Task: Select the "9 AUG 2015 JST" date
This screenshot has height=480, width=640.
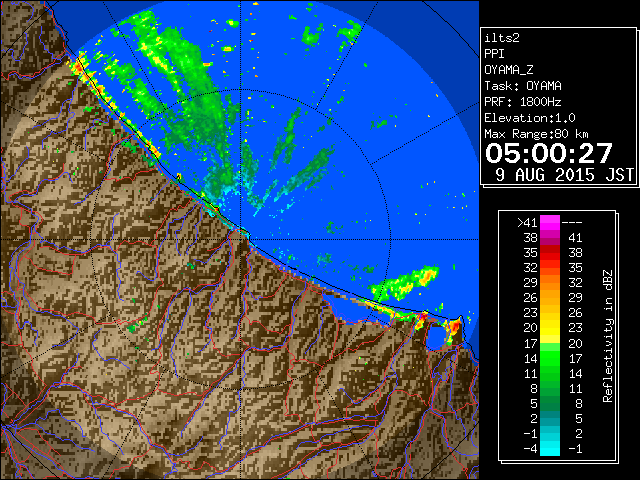Action: pyautogui.click(x=564, y=175)
